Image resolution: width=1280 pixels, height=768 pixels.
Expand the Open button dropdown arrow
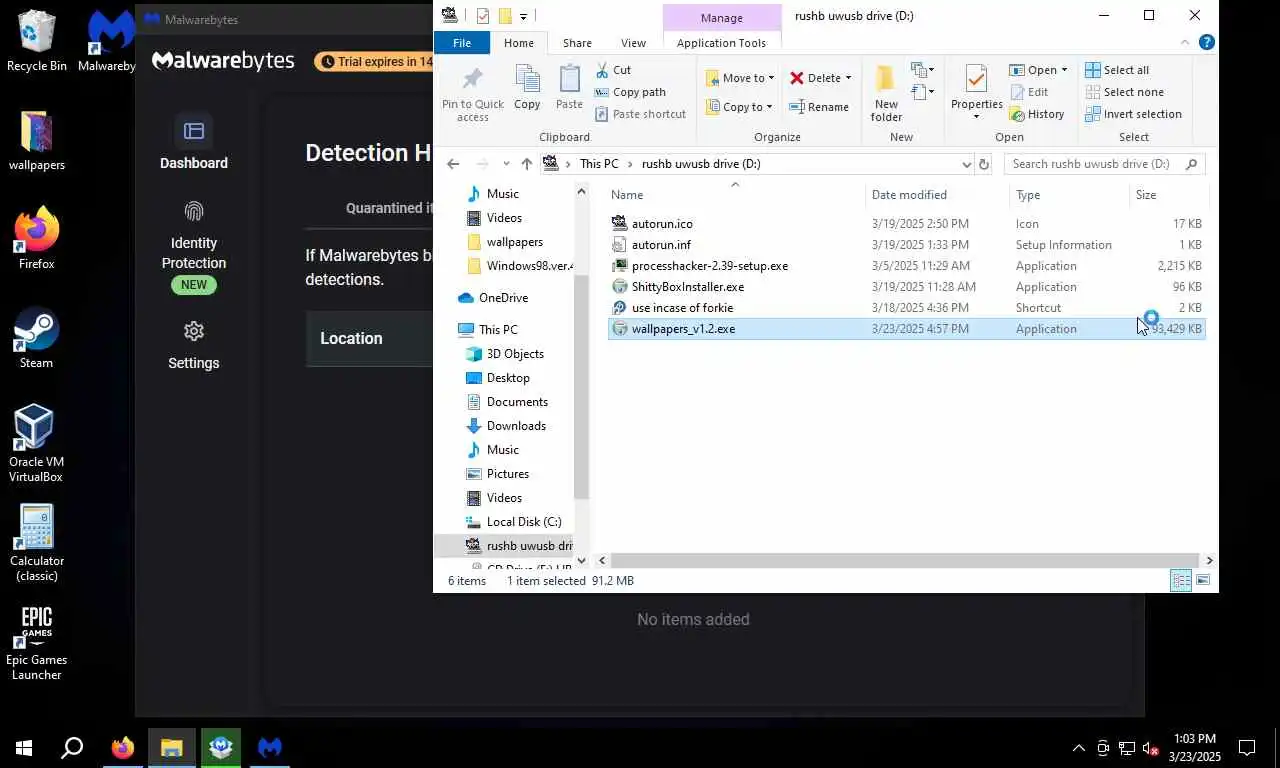[1064, 70]
